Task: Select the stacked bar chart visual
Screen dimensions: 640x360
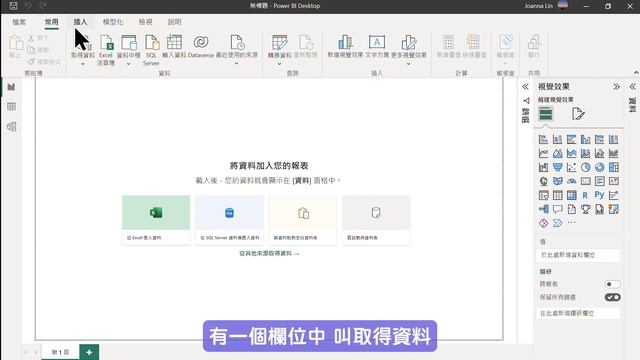Action: tap(543, 139)
